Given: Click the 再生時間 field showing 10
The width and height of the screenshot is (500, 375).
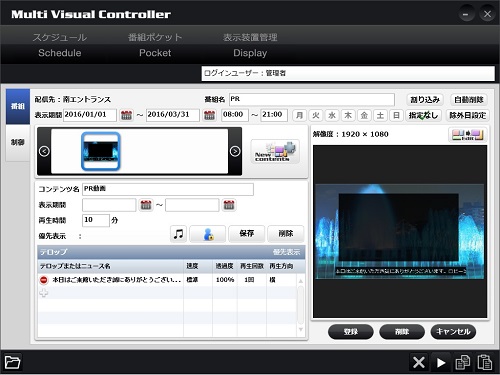Looking at the screenshot, I should pos(96,220).
